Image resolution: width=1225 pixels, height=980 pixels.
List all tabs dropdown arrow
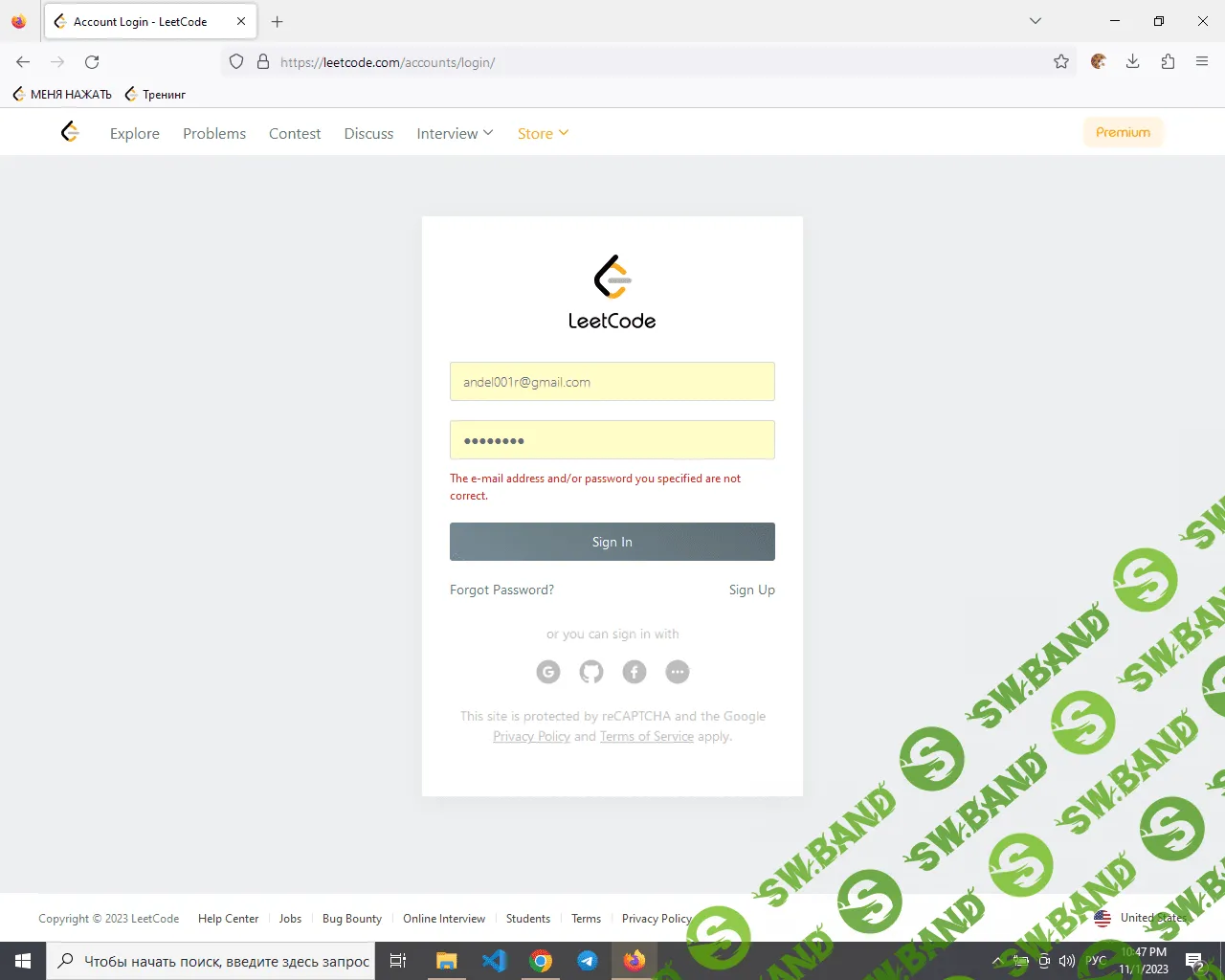[x=1035, y=21]
